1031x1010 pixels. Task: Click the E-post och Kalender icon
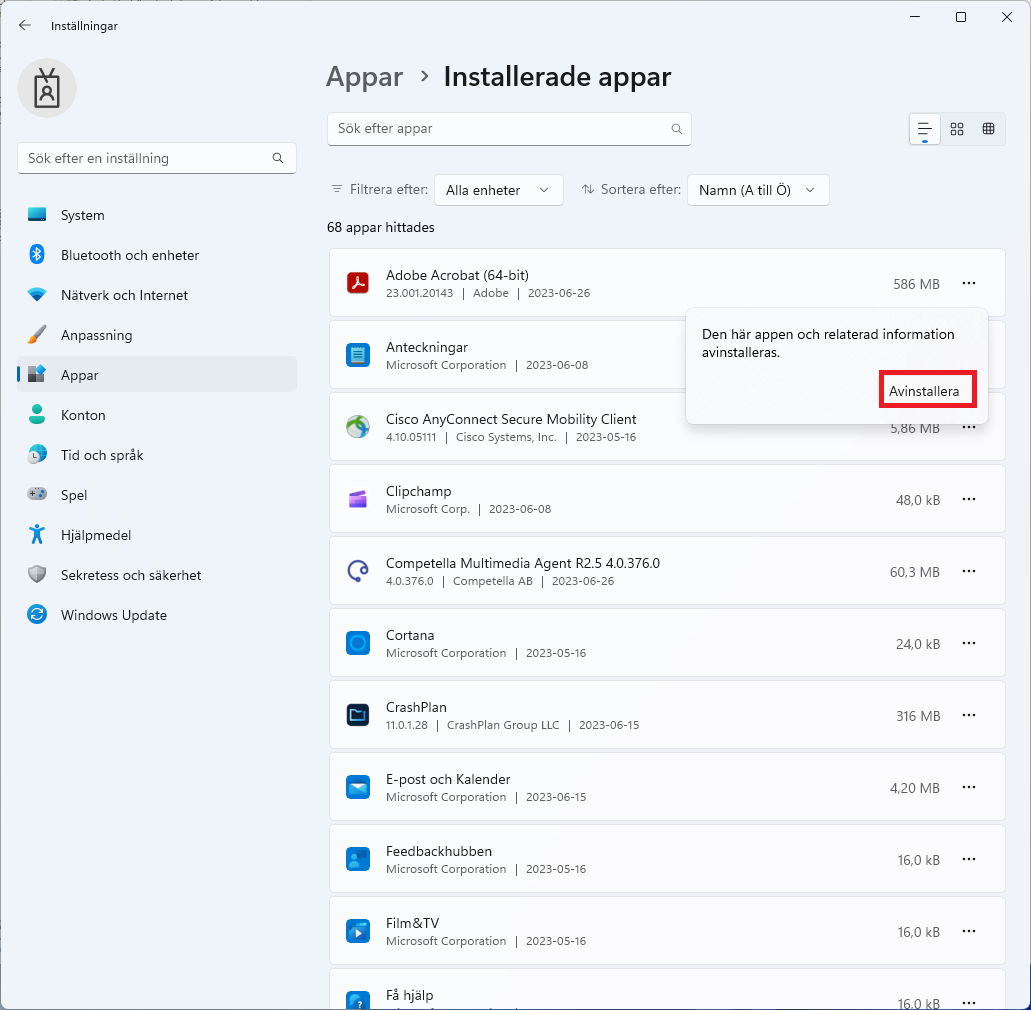(x=358, y=787)
